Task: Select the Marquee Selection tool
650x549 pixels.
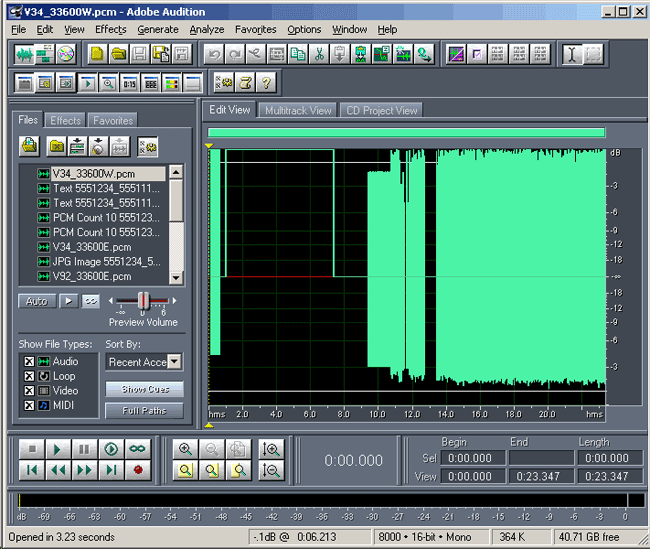Action: coord(593,54)
